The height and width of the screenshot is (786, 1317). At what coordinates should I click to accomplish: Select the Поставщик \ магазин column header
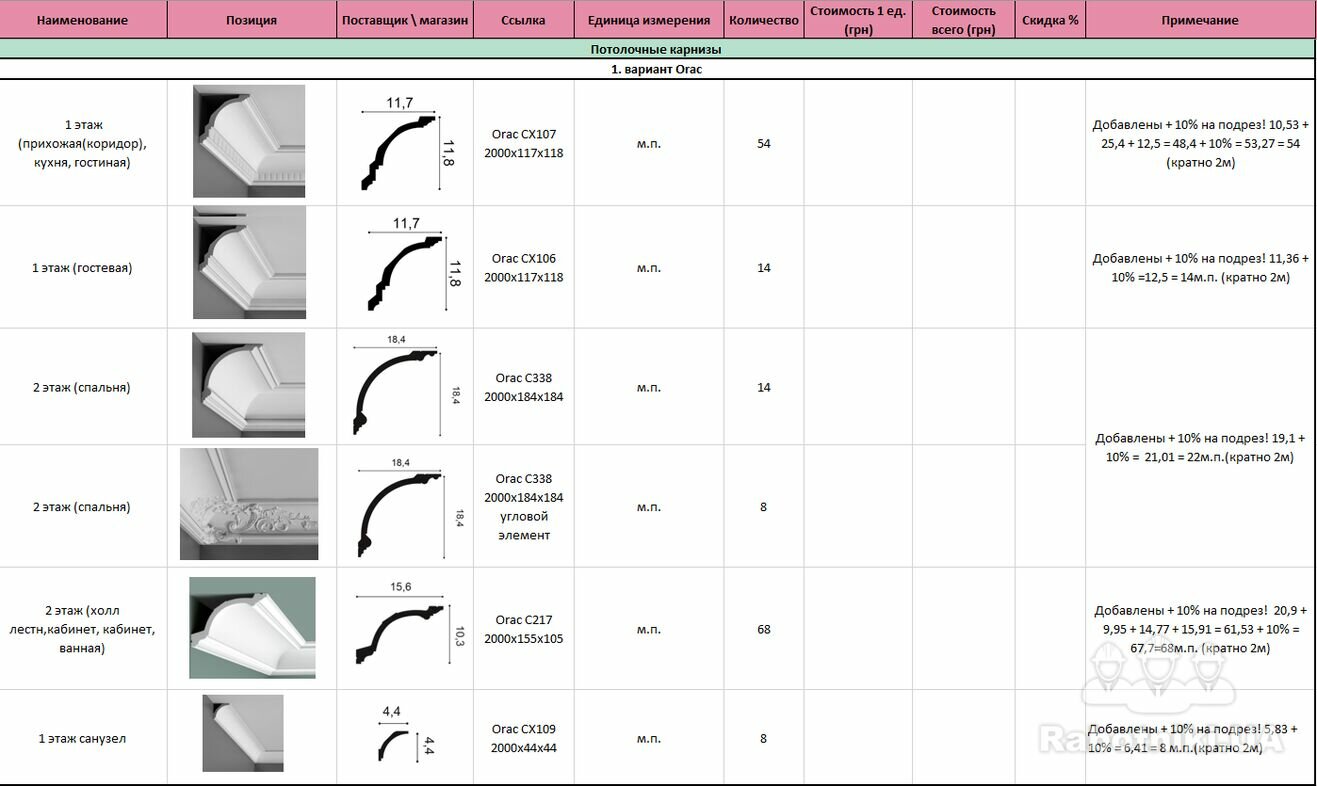(x=404, y=20)
